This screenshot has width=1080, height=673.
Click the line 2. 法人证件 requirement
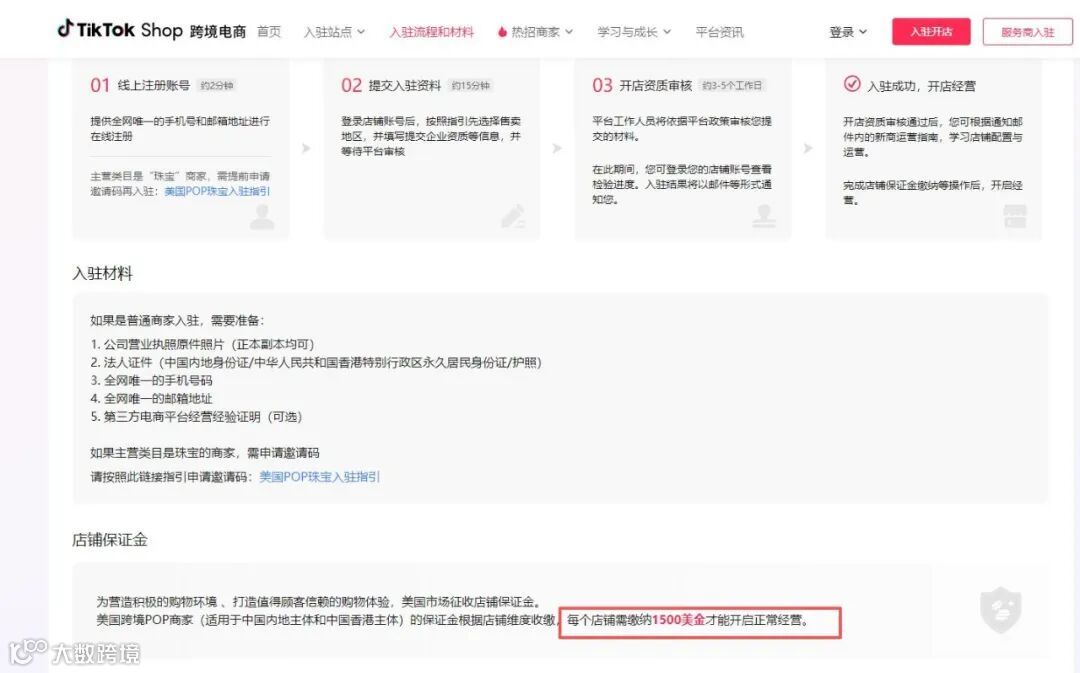click(315, 362)
